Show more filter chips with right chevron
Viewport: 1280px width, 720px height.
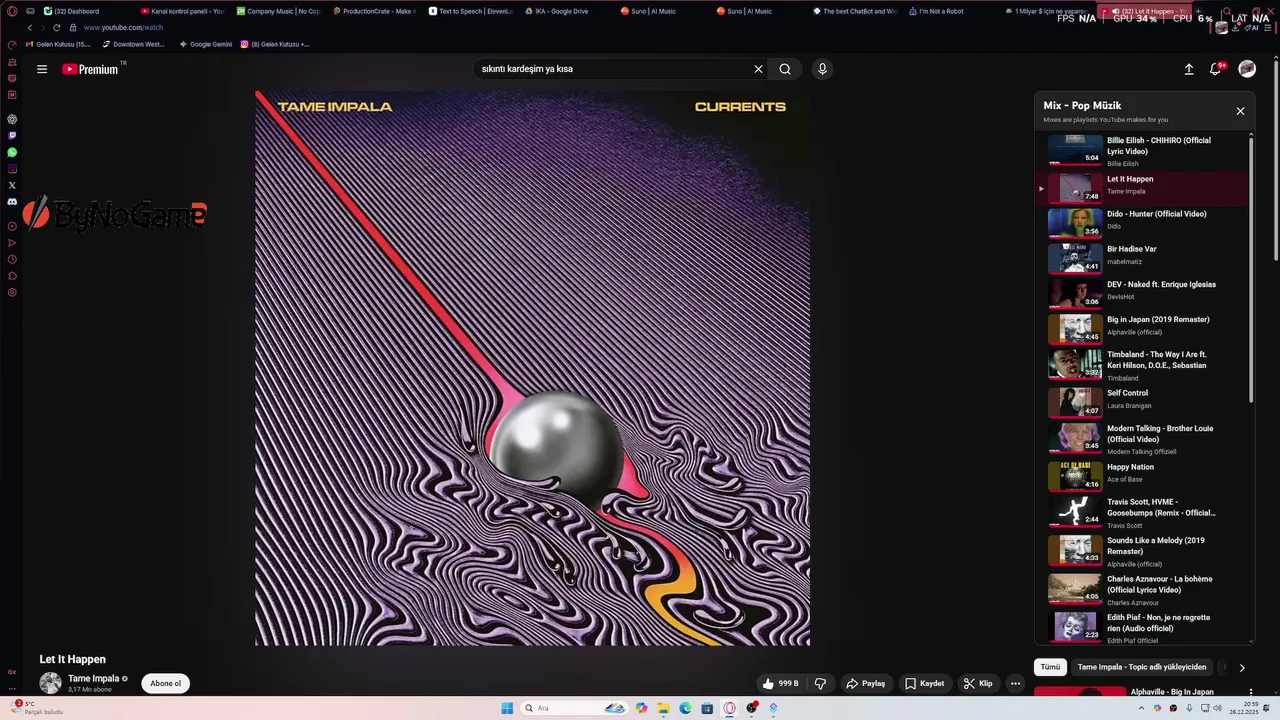1242,667
